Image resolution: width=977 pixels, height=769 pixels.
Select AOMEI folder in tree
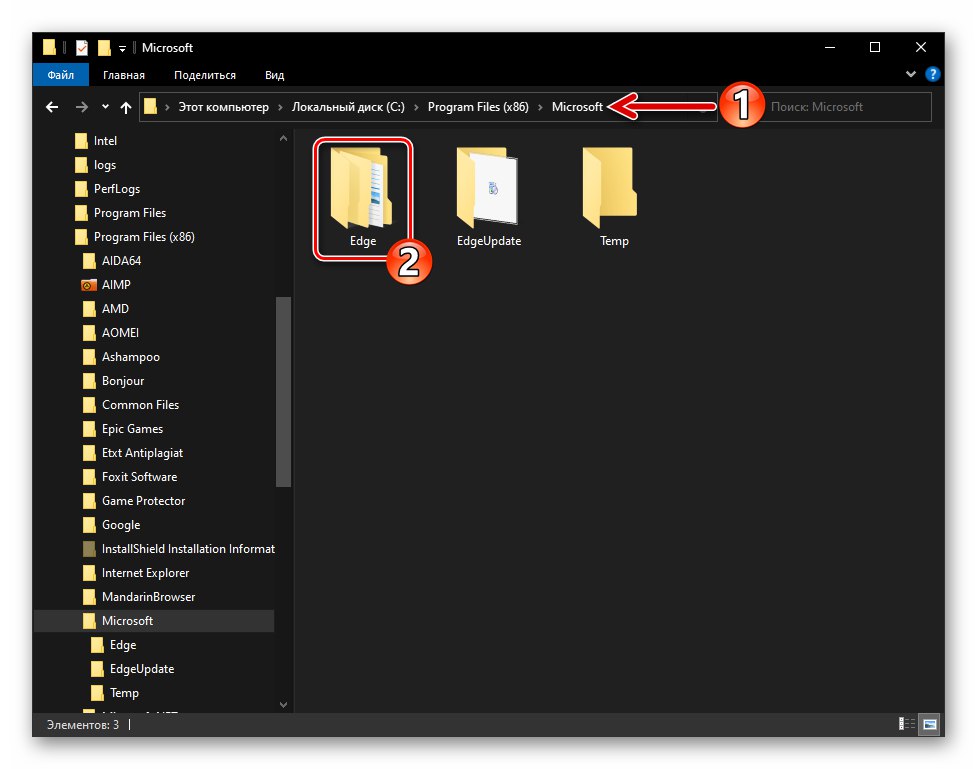click(110, 333)
